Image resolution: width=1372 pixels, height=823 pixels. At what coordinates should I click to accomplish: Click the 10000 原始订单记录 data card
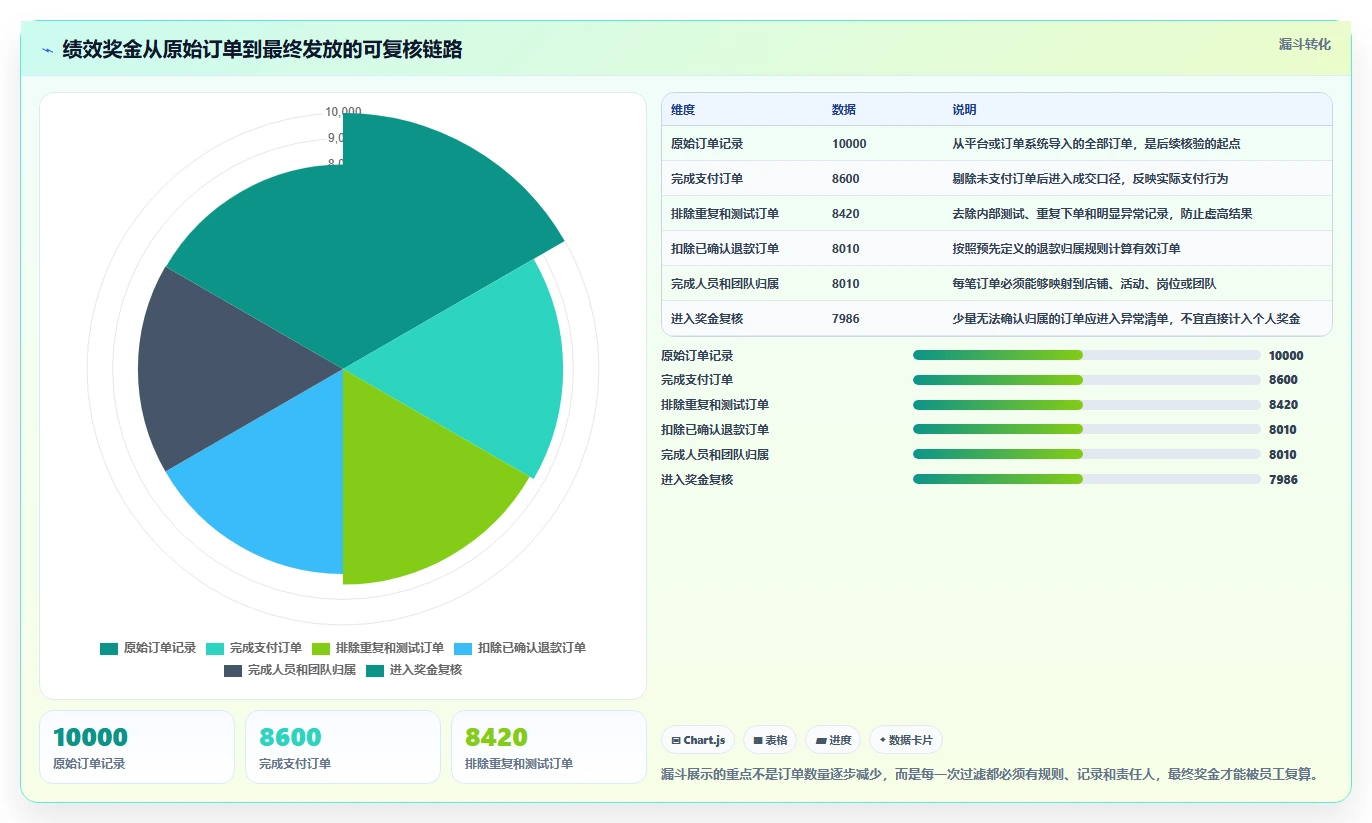137,747
